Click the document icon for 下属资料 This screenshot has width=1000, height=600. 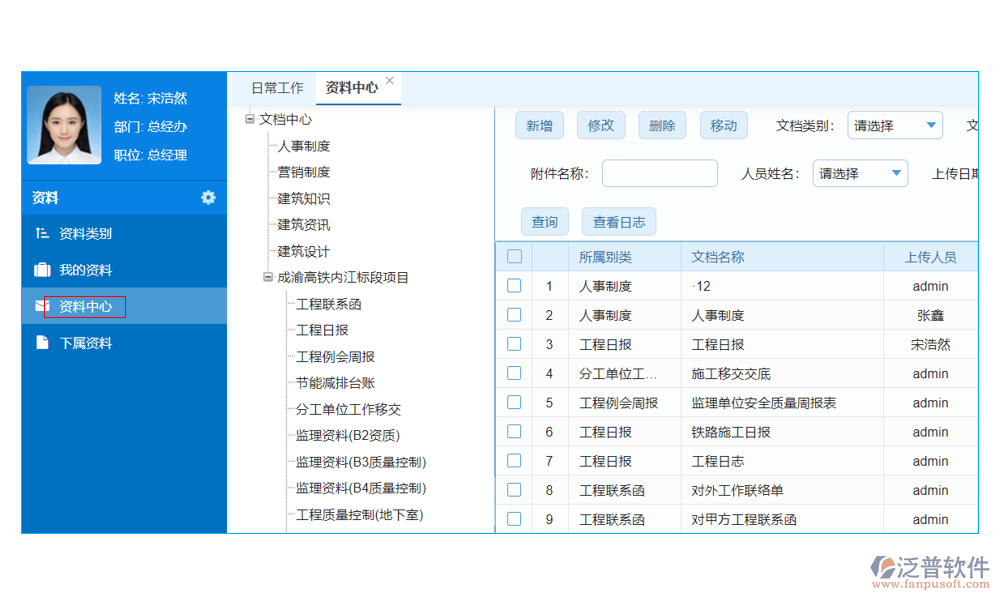(40, 343)
